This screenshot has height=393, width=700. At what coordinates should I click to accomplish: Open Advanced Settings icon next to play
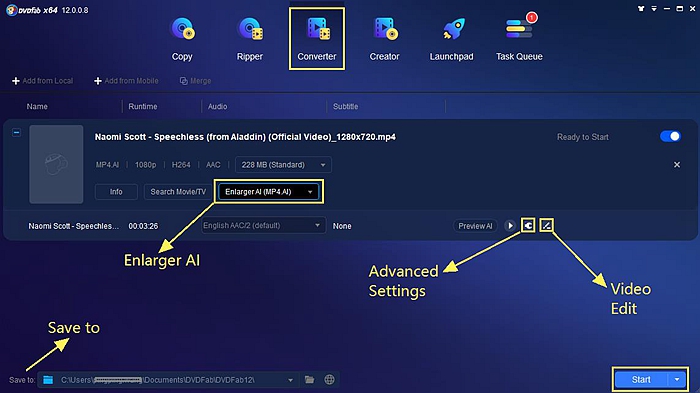pos(528,226)
